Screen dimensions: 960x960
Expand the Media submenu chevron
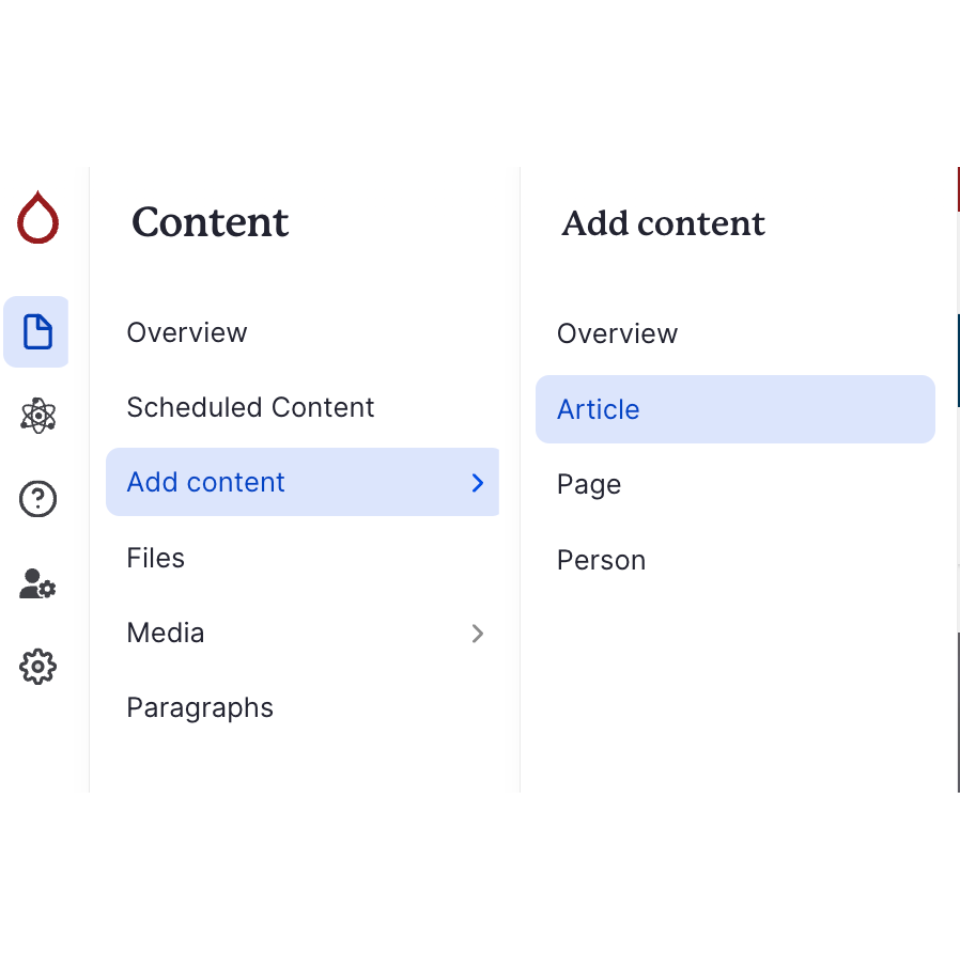coord(477,633)
